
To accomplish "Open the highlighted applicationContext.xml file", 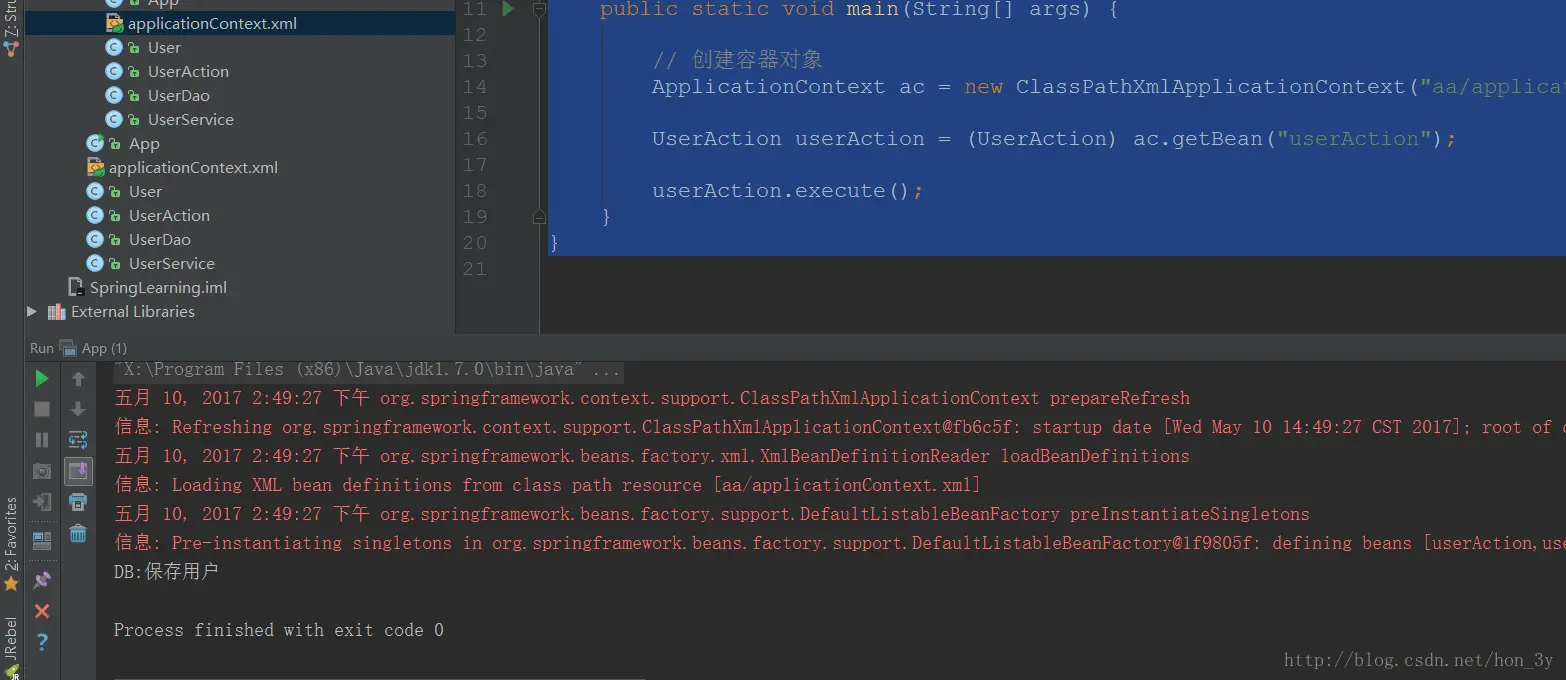I will 212,23.
